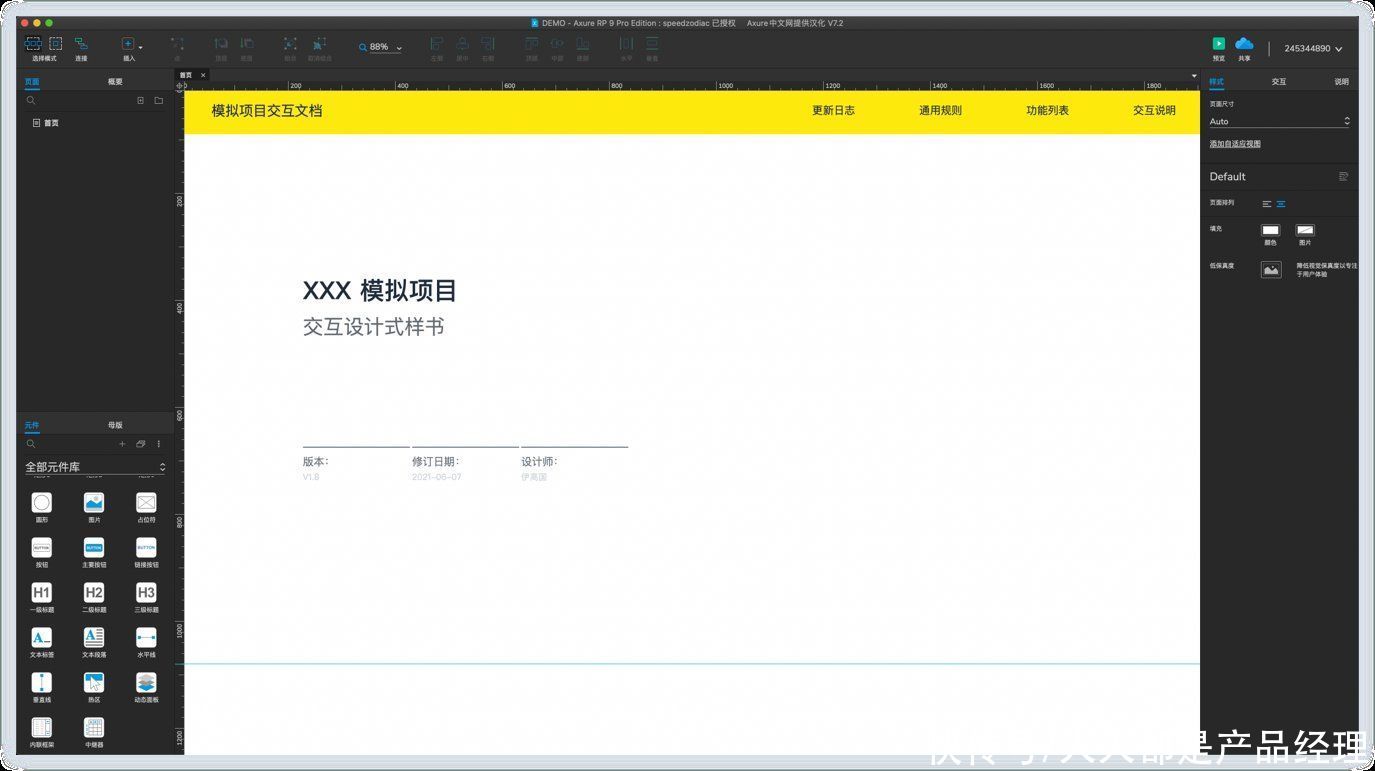1375x771 pixels.
Task: Click the add folder icon in pages panel
Action: point(158,101)
